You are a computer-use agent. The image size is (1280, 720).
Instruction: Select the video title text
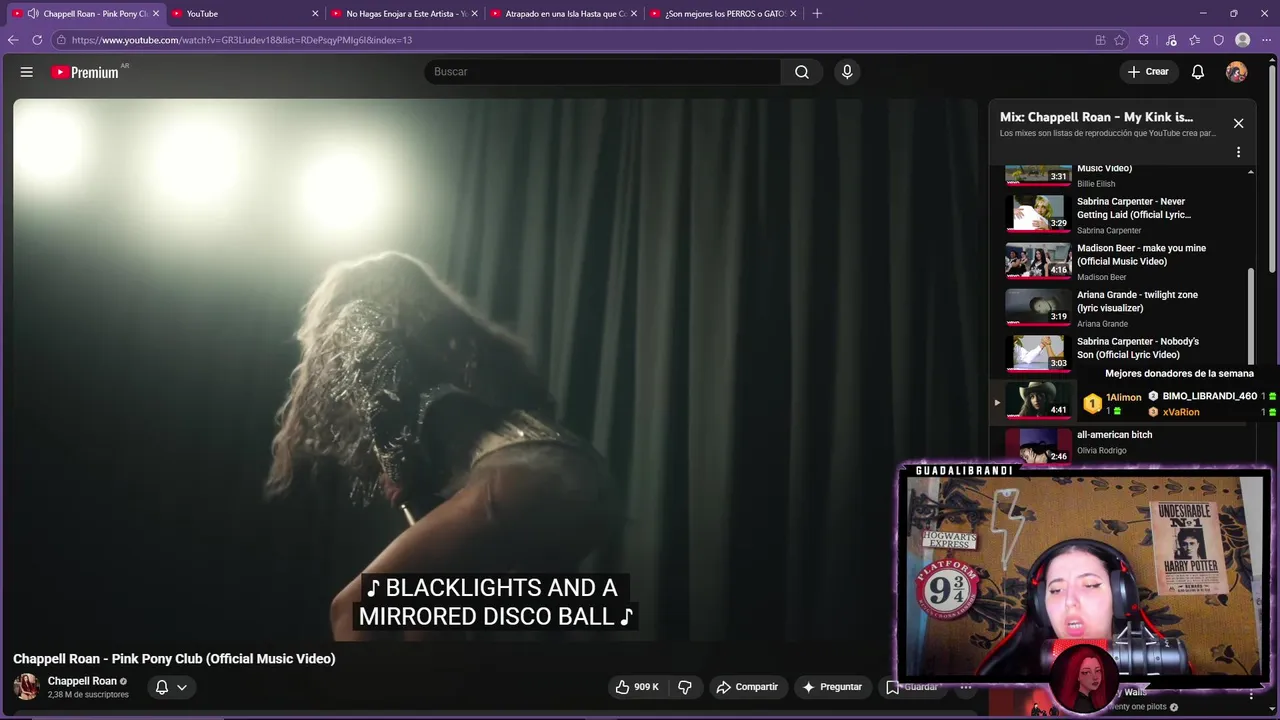click(174, 659)
